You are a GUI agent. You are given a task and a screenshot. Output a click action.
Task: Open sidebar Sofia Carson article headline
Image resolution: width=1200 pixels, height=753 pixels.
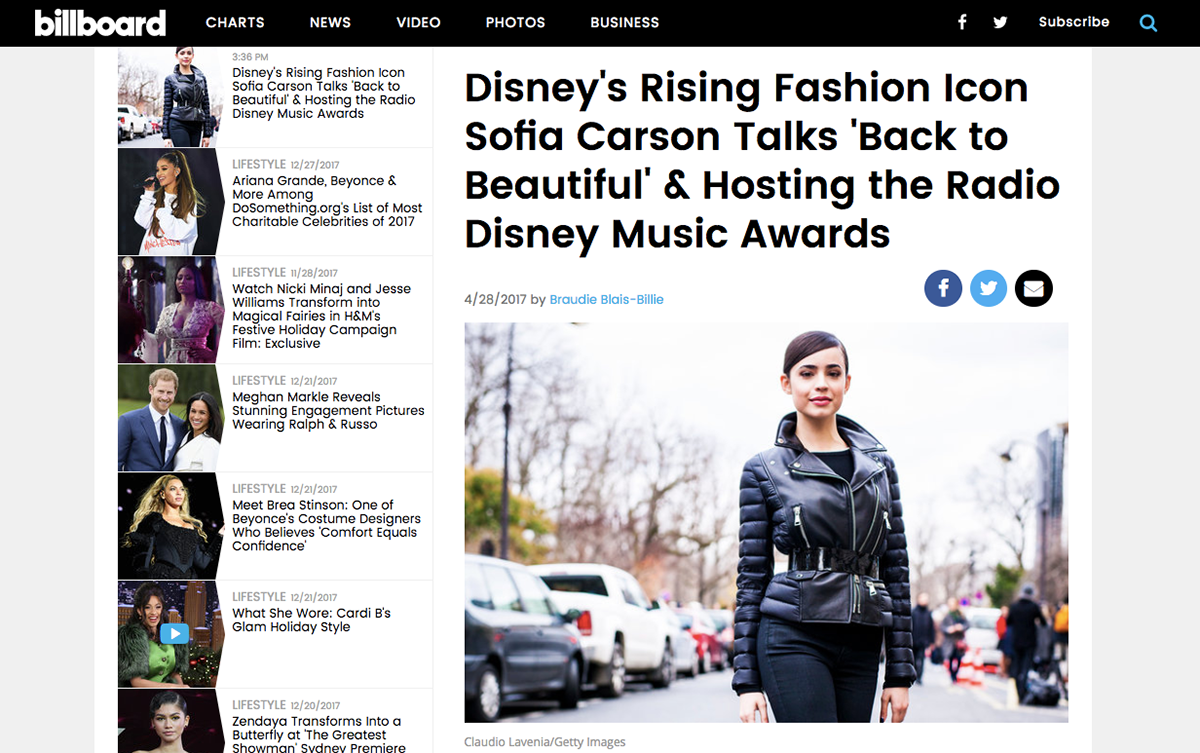(x=323, y=93)
